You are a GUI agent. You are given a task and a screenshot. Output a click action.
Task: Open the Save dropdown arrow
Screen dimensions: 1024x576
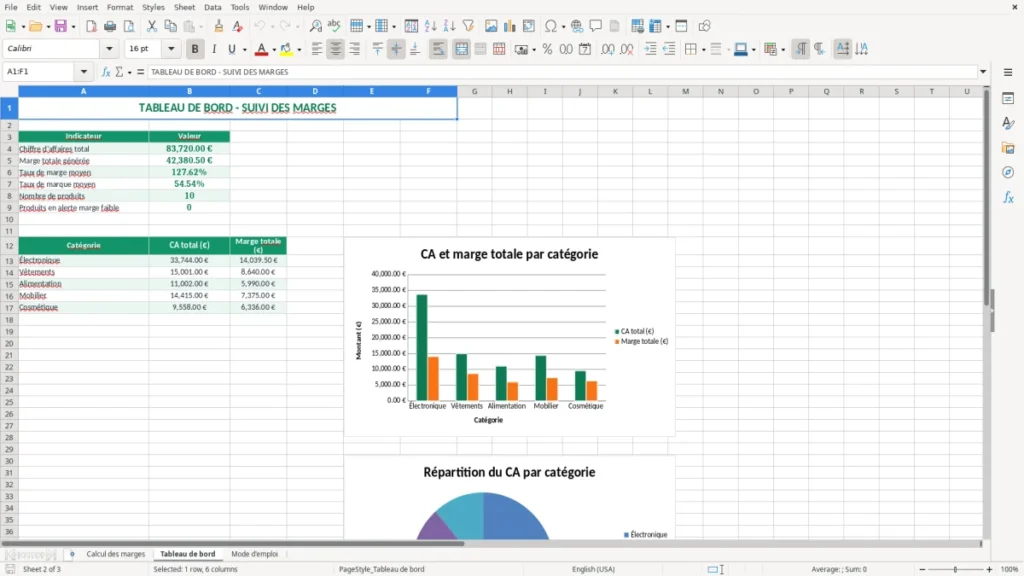tap(73, 27)
